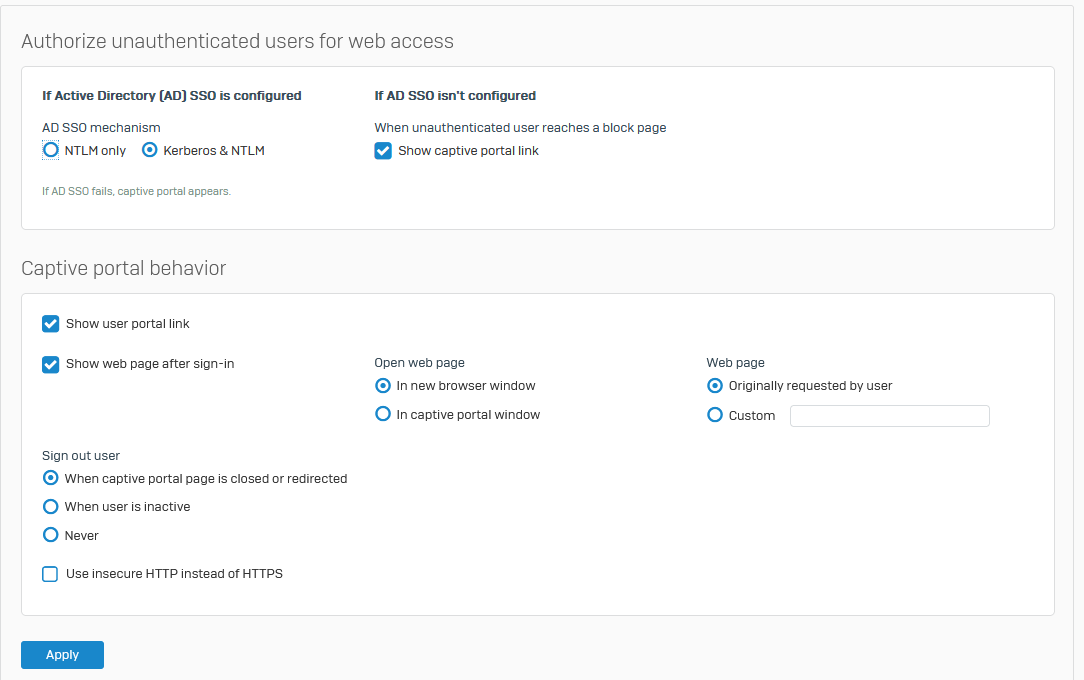Select Never sign out user option
The image size is (1084, 680).
point(50,535)
